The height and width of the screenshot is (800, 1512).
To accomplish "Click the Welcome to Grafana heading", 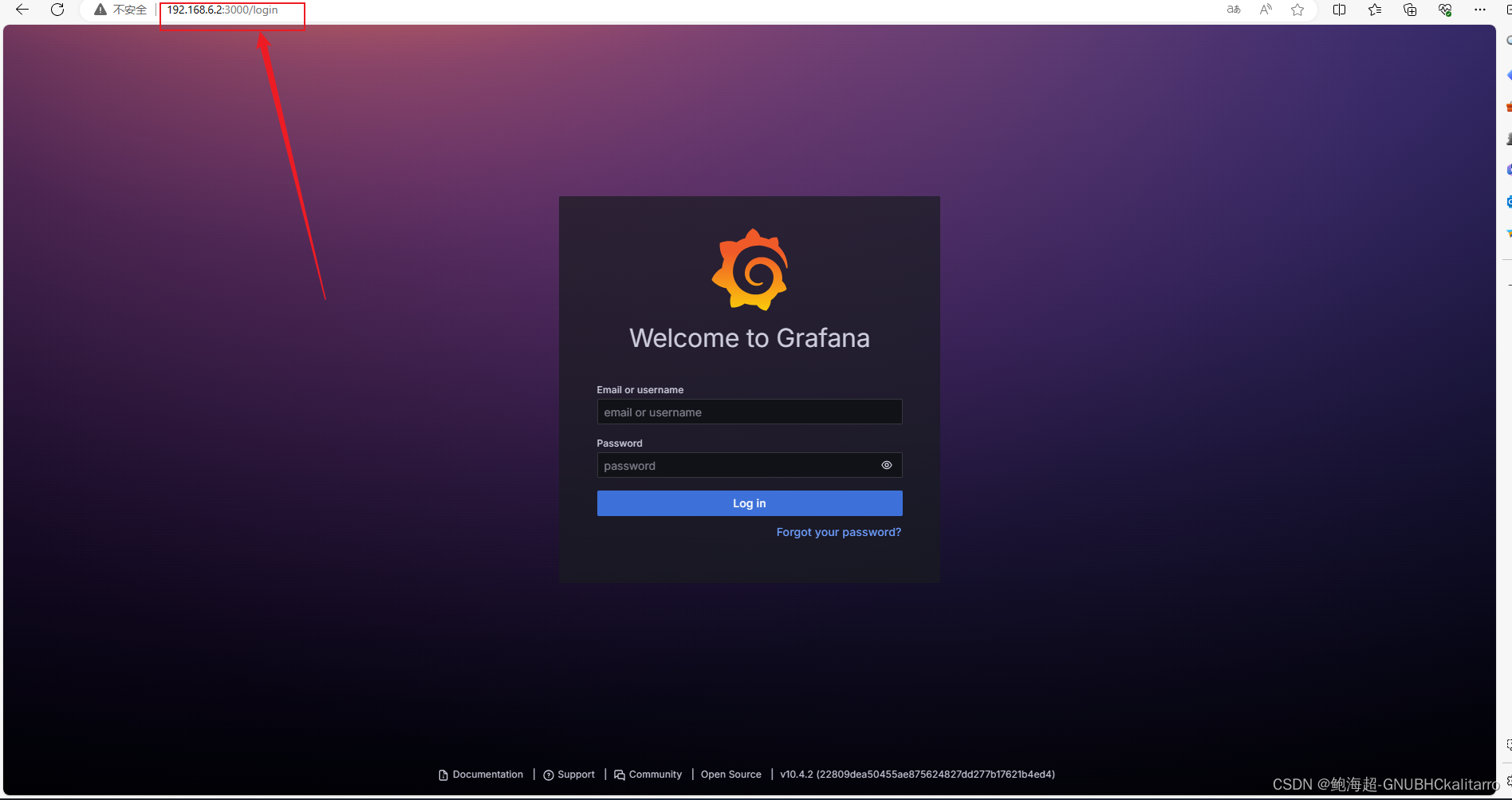I will point(750,338).
